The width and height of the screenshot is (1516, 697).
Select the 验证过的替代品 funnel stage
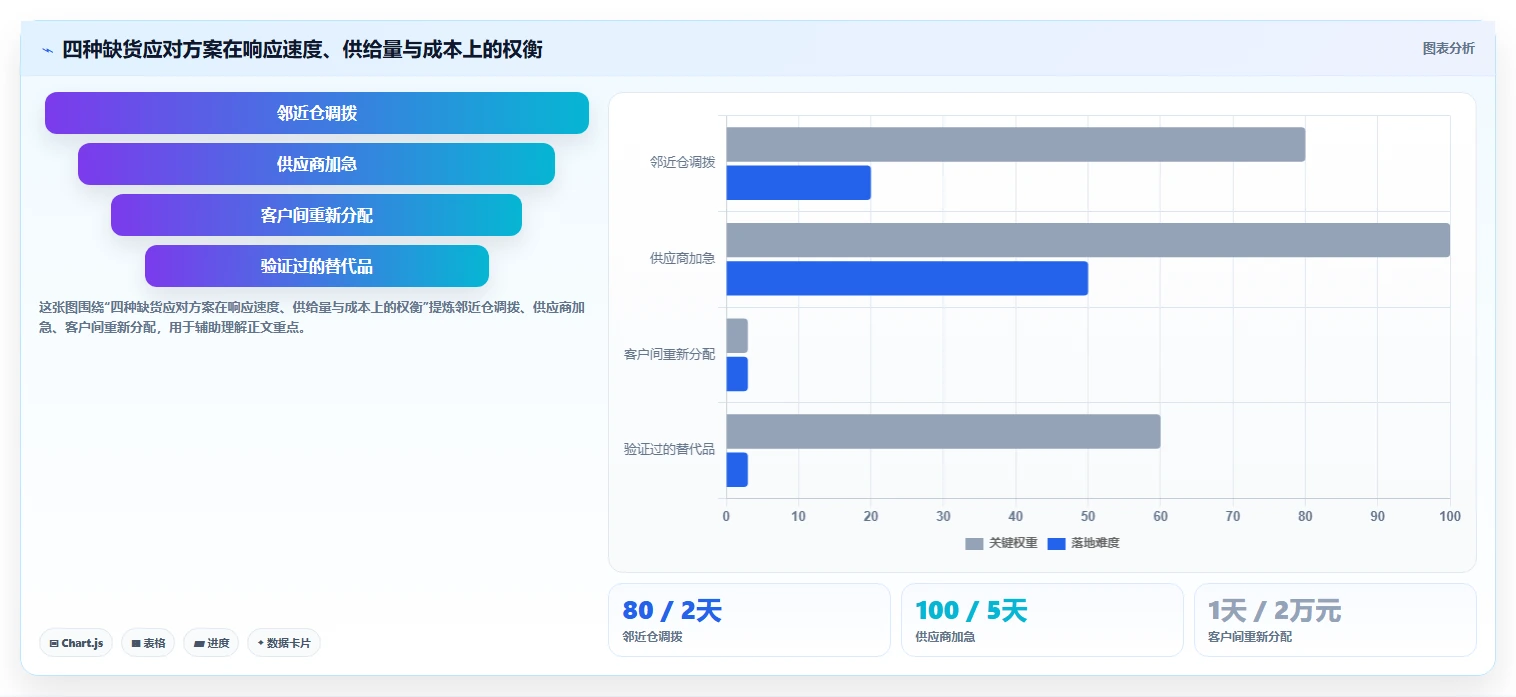point(317,266)
